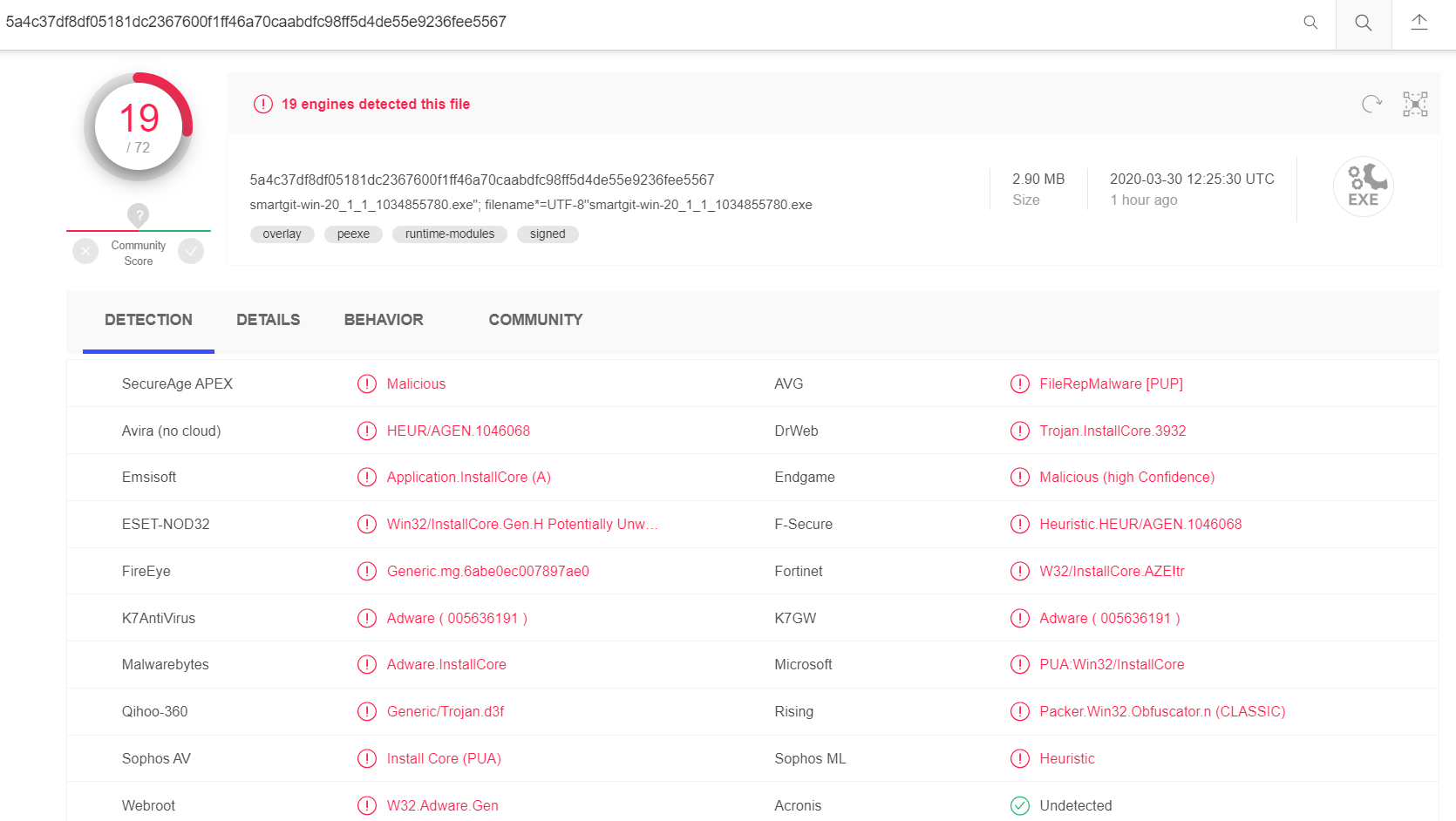
Task: Click the 'signed' tag
Action: click(548, 234)
